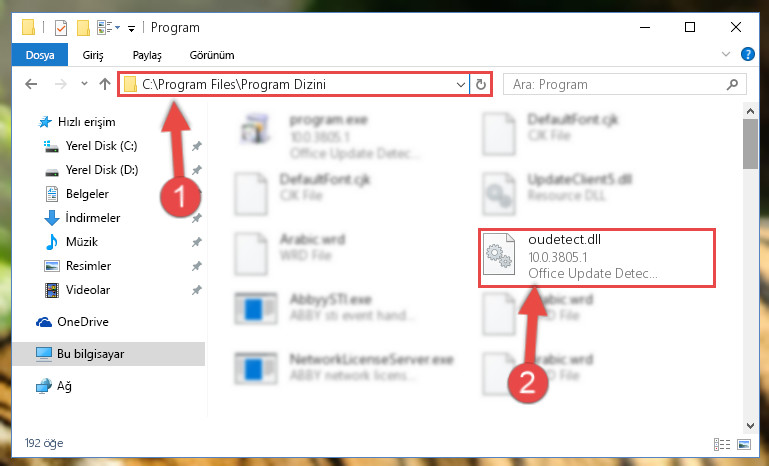Switch to details view layout icon
The width and height of the screenshot is (769, 466).
(721, 444)
